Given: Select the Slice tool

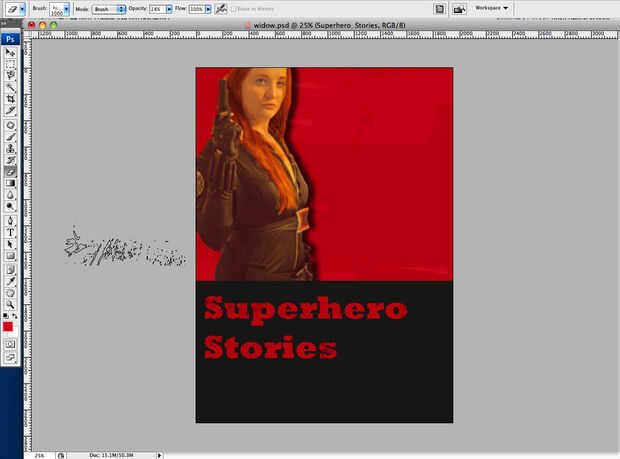Looking at the screenshot, I should (10, 110).
